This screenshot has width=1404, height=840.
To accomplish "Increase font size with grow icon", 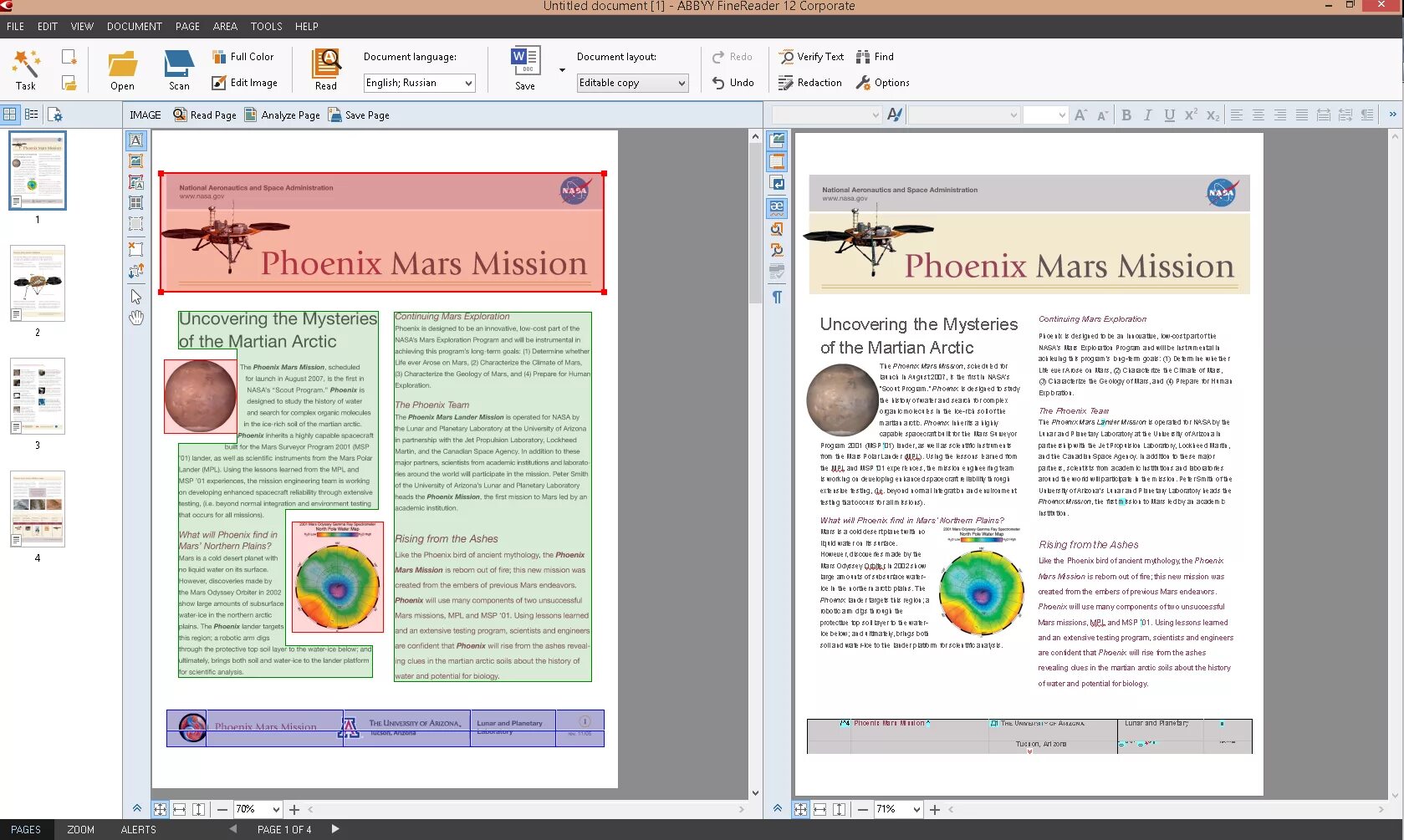I will click(x=1080, y=115).
